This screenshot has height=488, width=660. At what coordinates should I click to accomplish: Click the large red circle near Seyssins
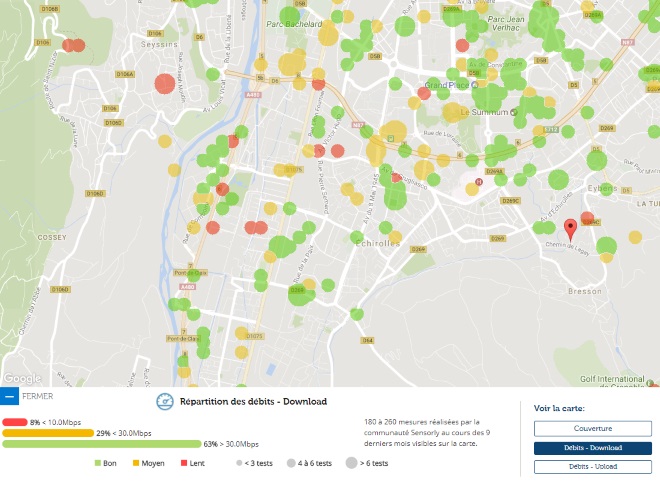tap(164, 84)
